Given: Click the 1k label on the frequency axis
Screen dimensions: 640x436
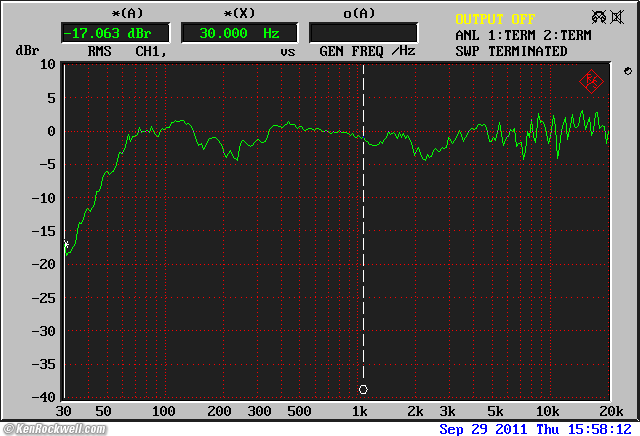Looking at the screenshot, I should click(x=360, y=411).
